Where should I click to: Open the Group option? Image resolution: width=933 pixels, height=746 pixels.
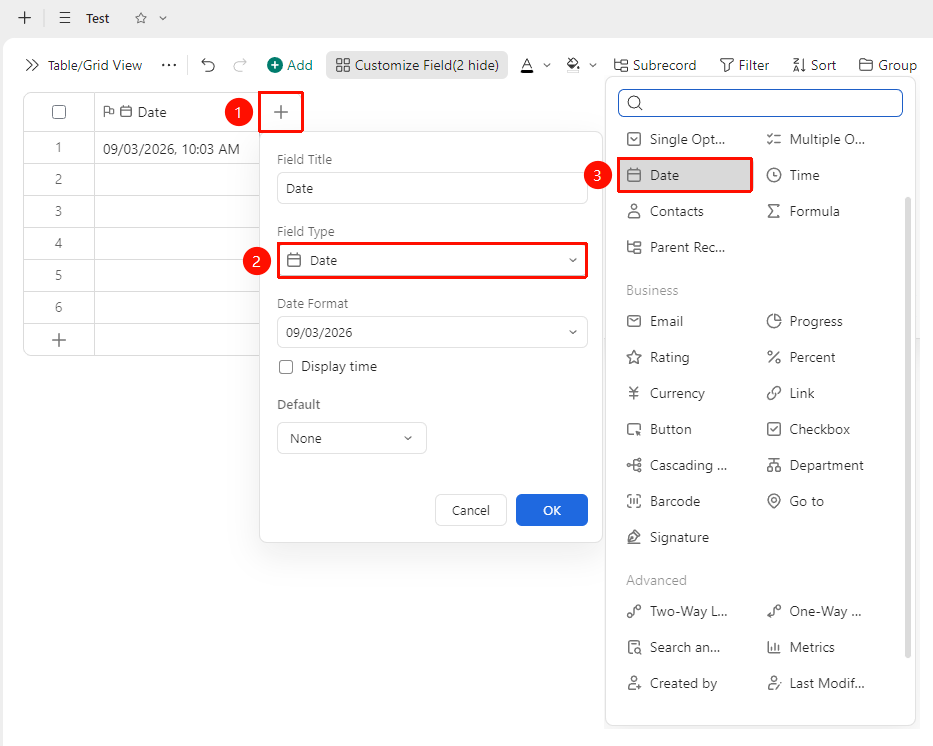[x=888, y=65]
